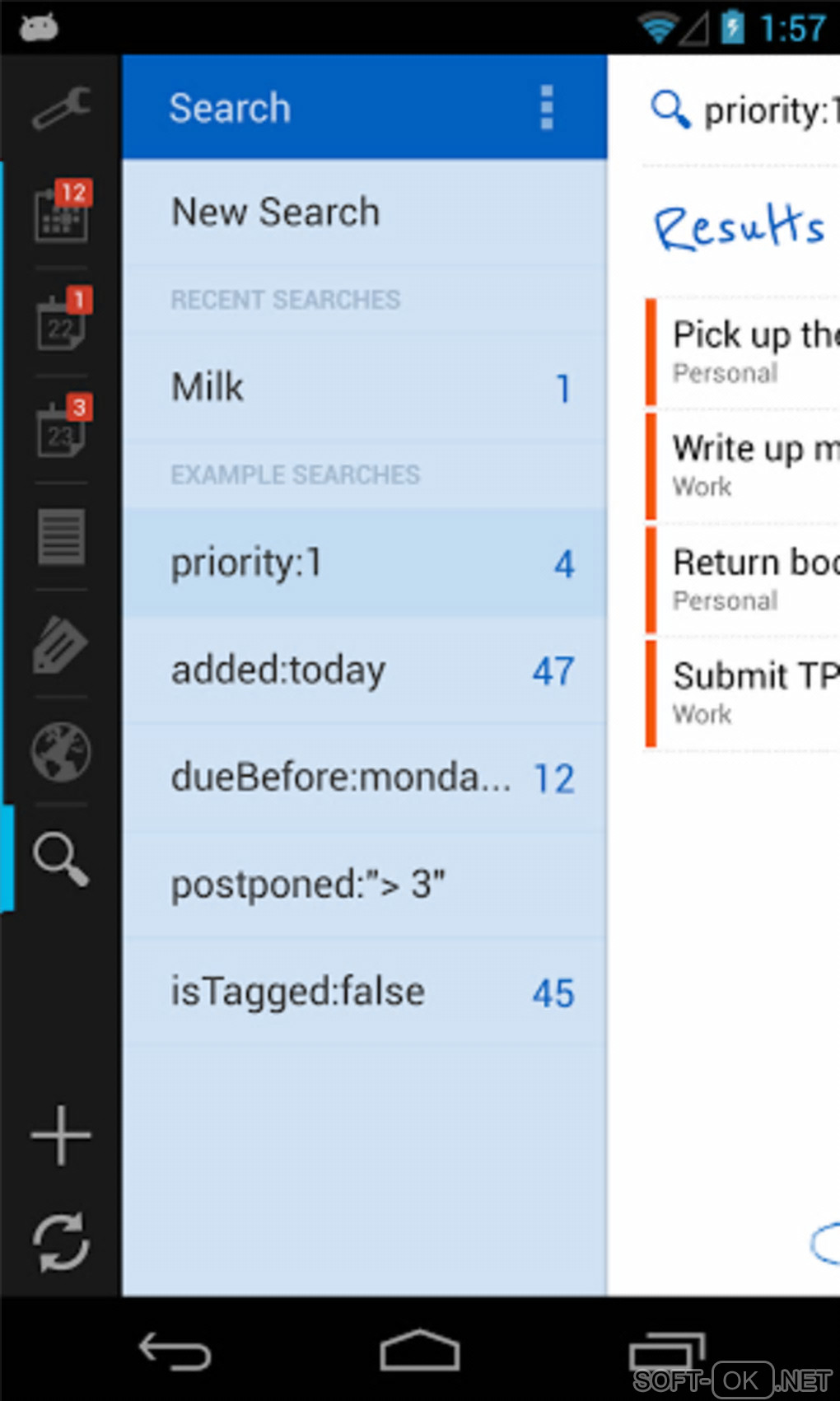Image resolution: width=840 pixels, height=1401 pixels.
Task: Open the Search overflow menu
Action: pos(546,108)
